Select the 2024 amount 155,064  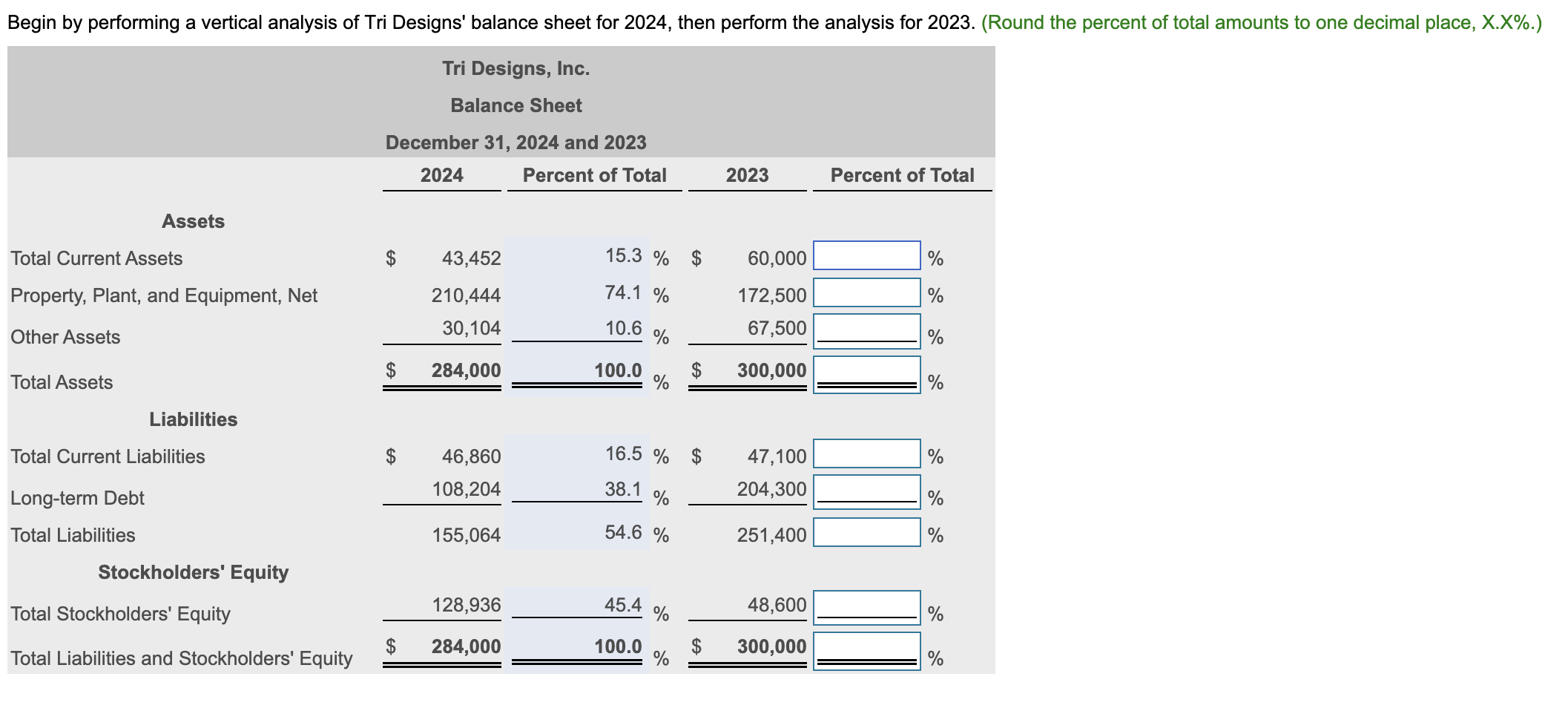click(466, 535)
